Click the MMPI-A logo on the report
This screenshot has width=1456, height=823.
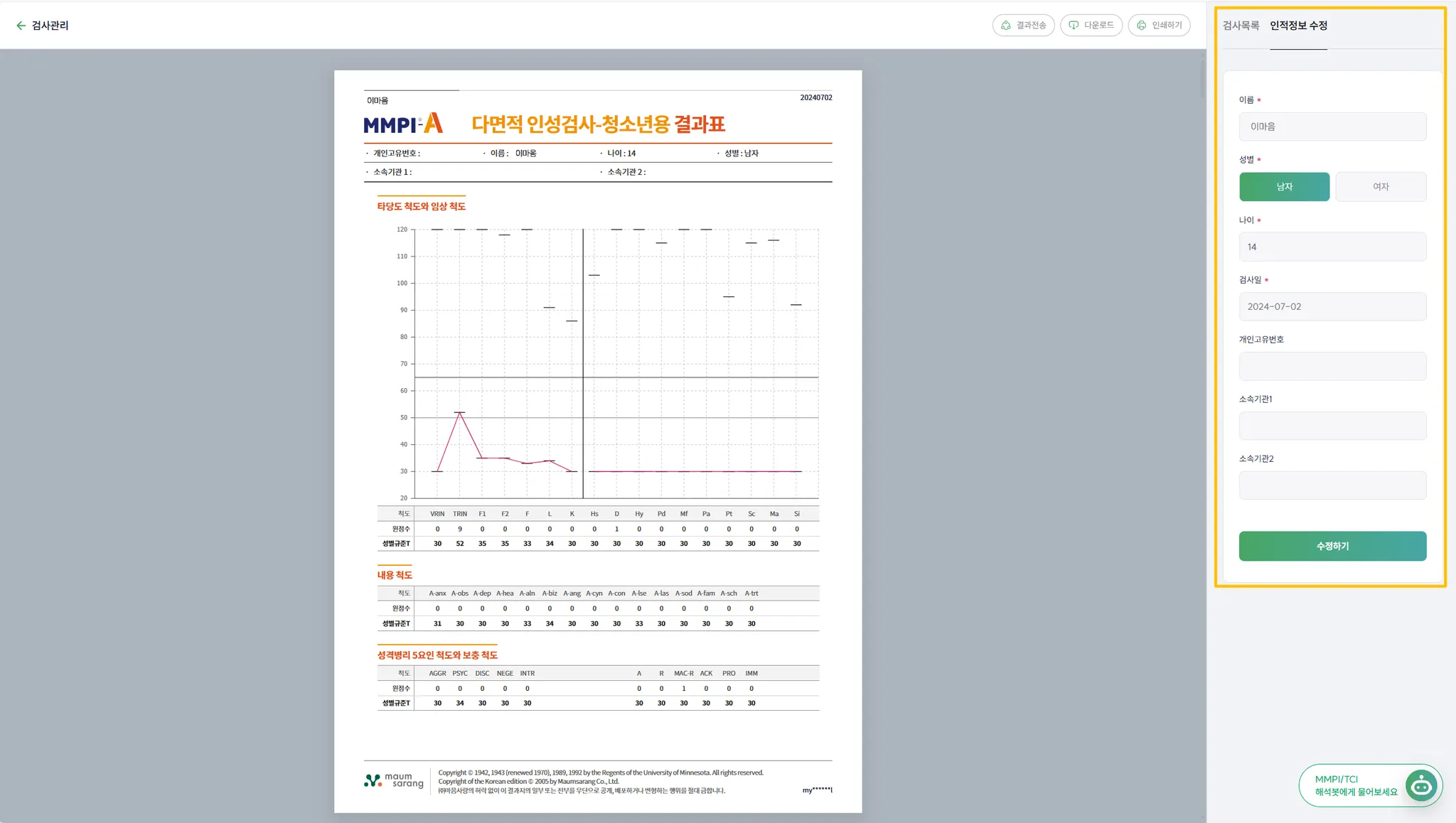tap(403, 124)
